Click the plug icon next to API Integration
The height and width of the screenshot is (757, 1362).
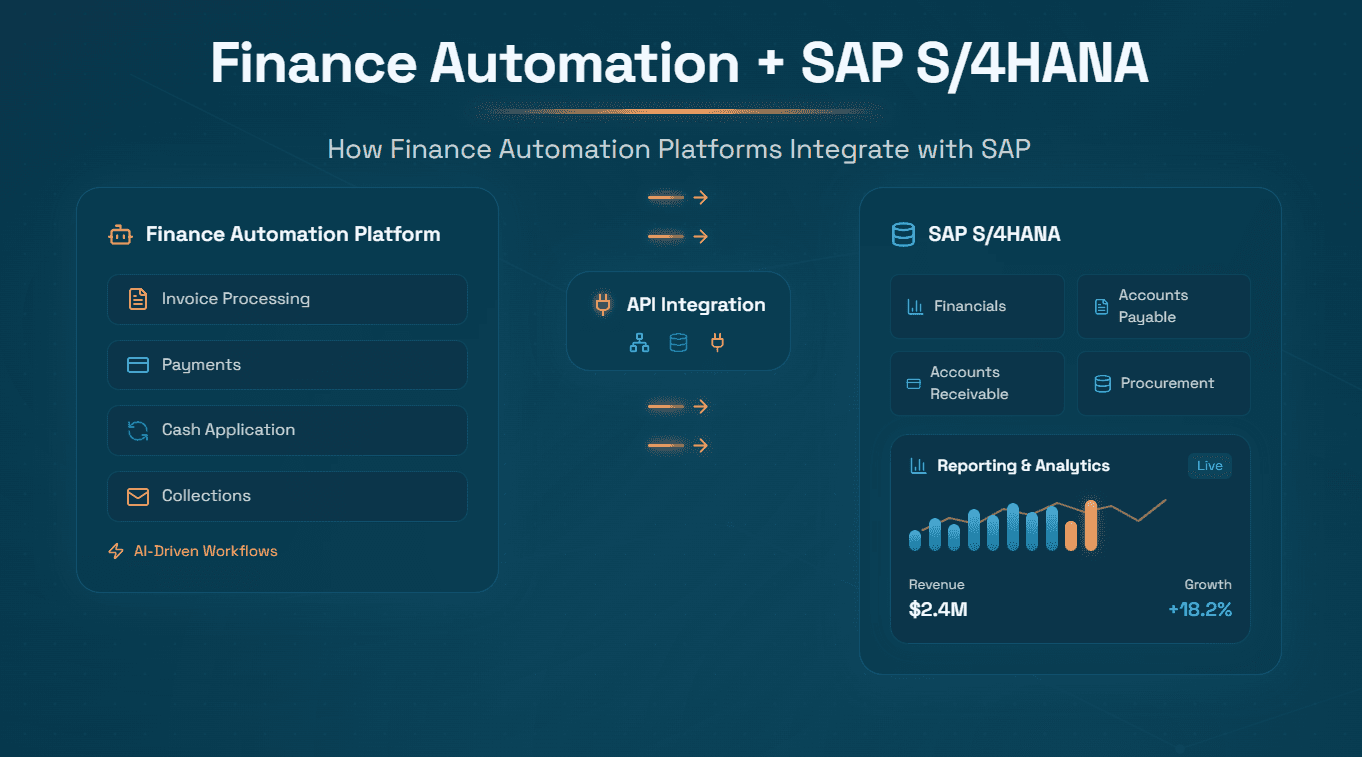point(602,305)
